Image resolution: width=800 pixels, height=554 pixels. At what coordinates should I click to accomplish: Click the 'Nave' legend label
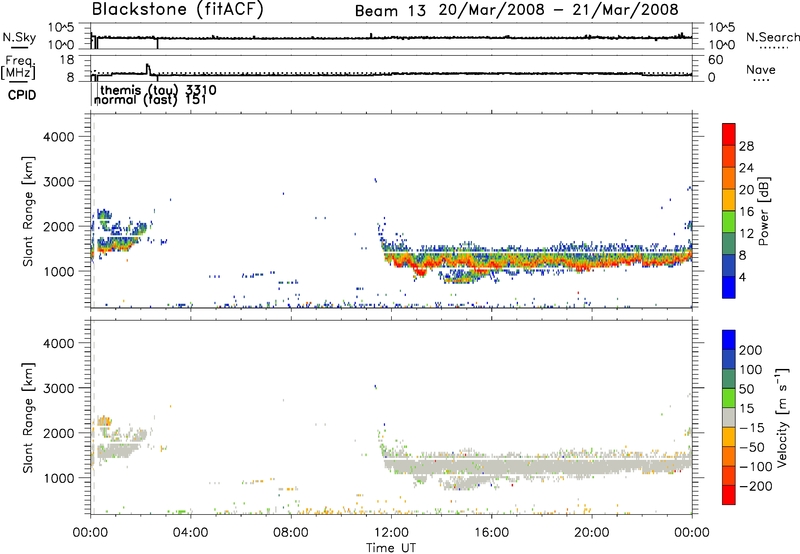tap(761, 70)
